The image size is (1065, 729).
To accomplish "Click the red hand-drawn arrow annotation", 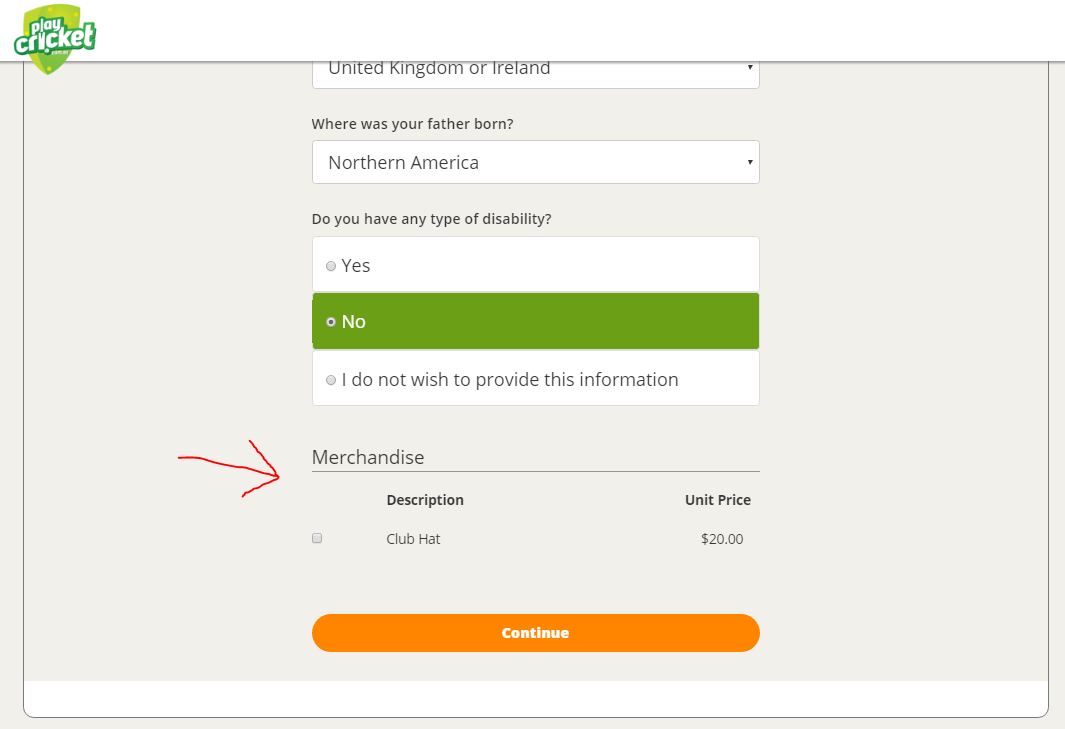I will tap(229, 468).
